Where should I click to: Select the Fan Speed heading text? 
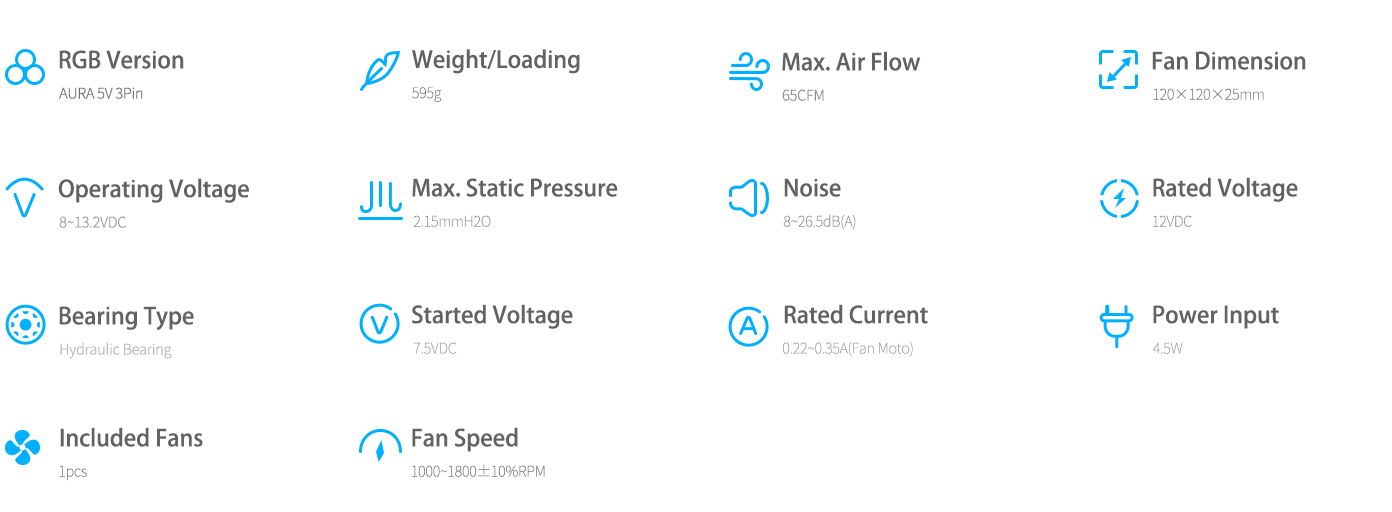(465, 439)
